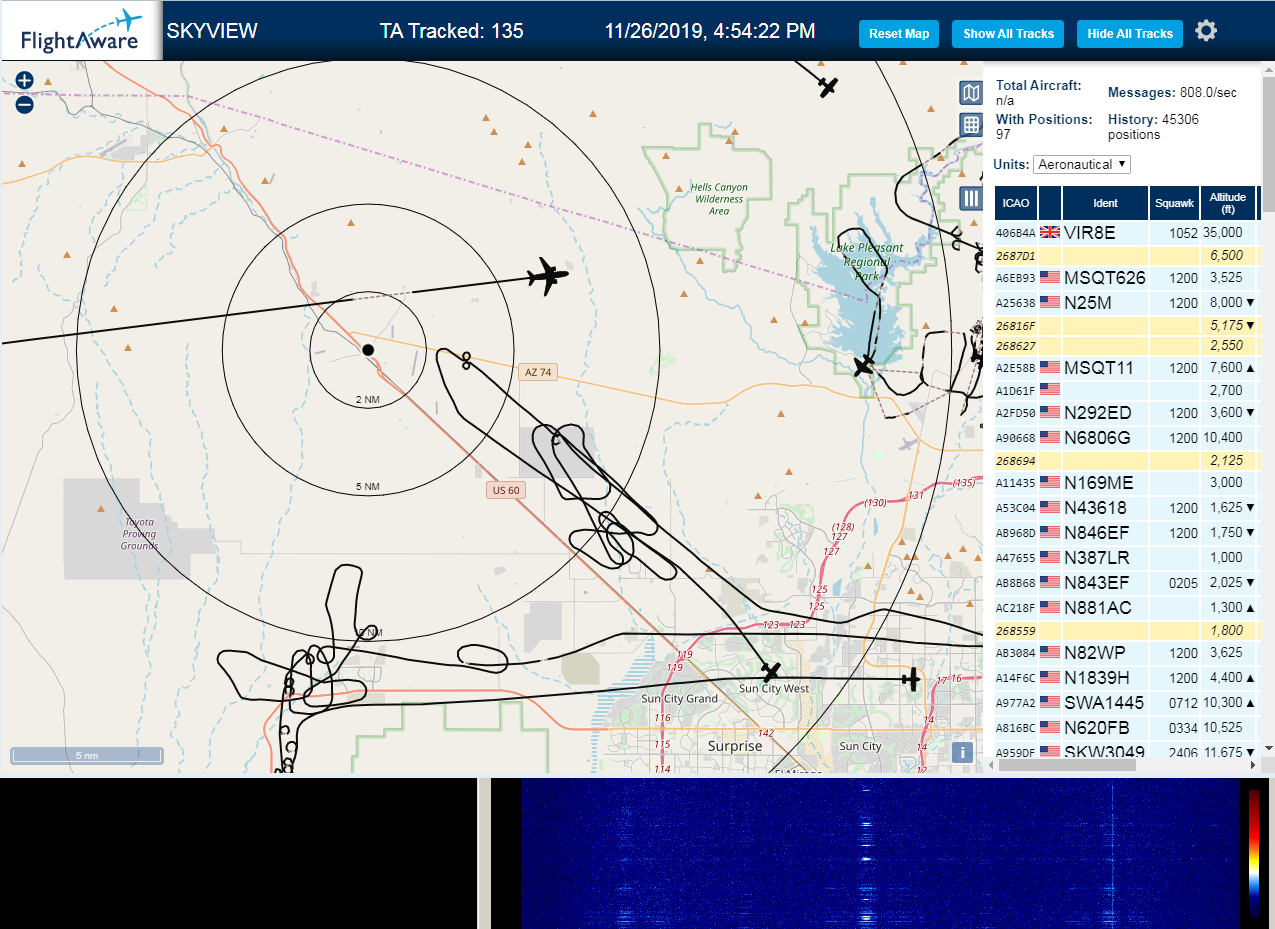The width and height of the screenshot is (1275, 929).
Task: Click the vertical scrollbar down arrow
Action: [1268, 748]
